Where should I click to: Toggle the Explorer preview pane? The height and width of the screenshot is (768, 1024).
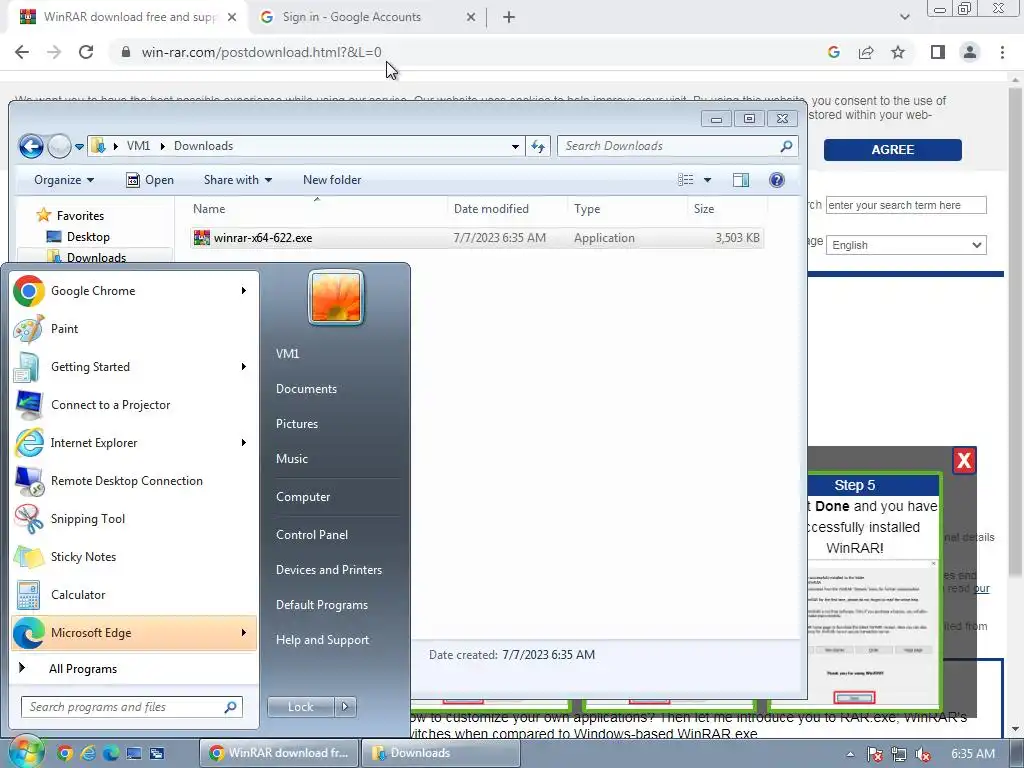741,180
